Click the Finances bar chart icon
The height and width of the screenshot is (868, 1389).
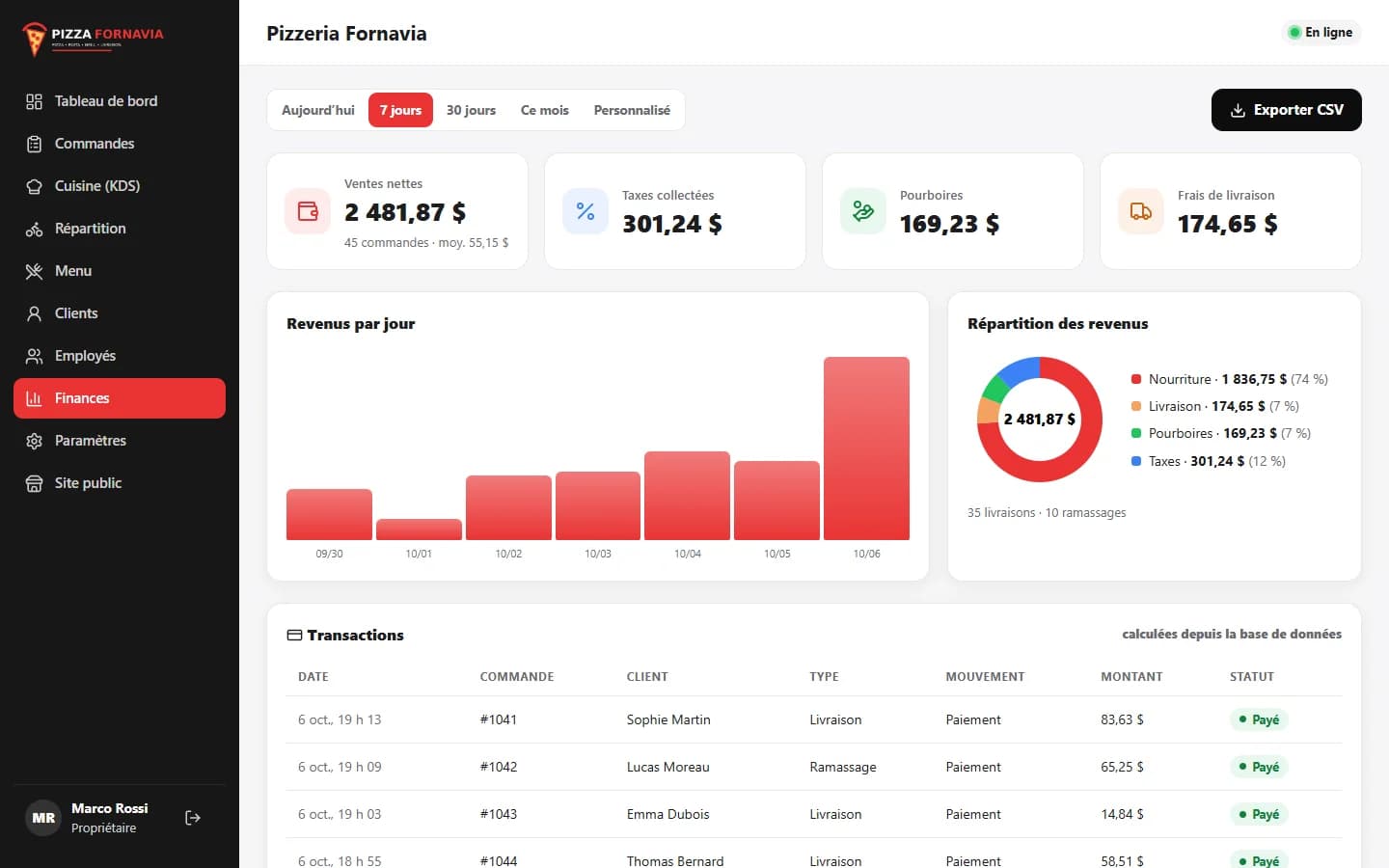34,398
